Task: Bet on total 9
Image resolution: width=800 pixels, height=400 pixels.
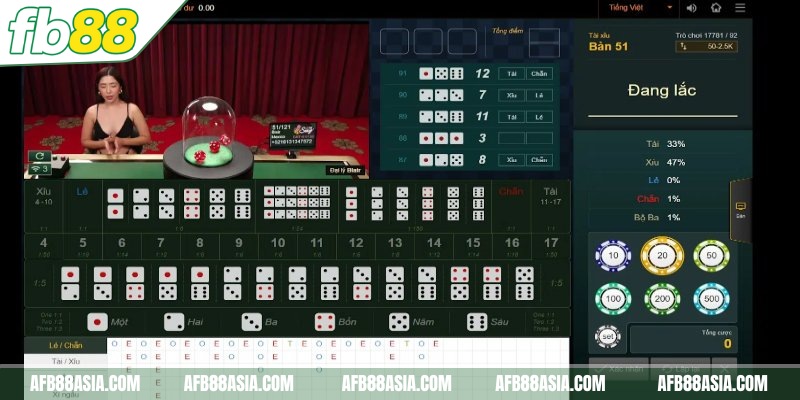Action: coord(239,247)
